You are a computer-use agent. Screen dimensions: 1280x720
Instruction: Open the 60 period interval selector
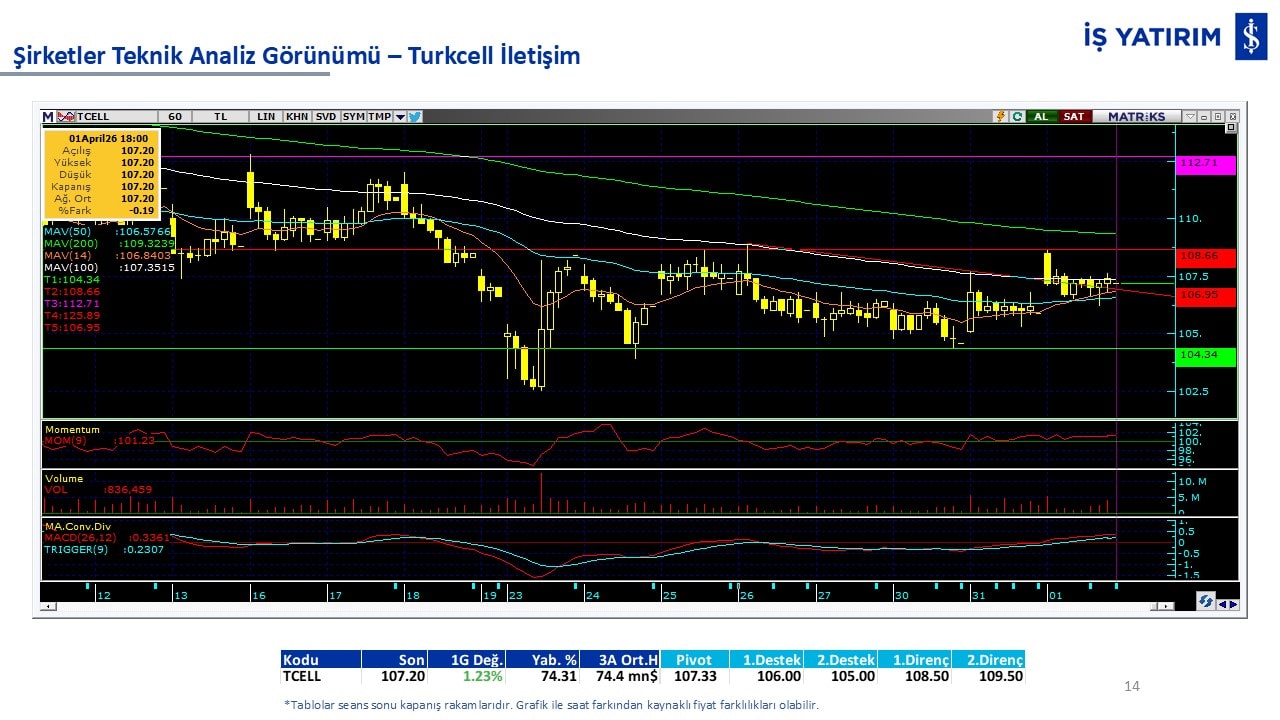(175, 117)
